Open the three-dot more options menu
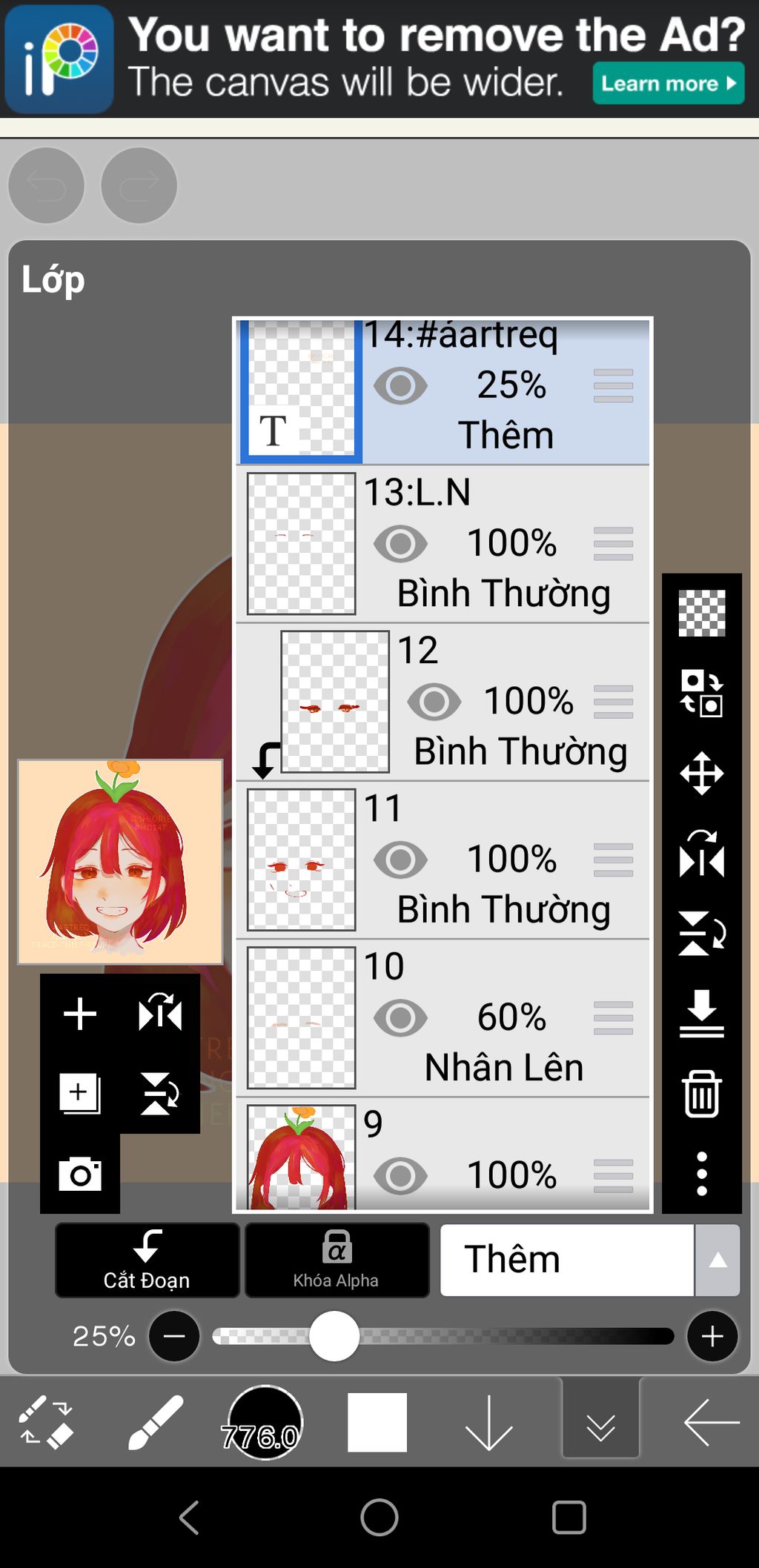The height and width of the screenshot is (1568, 759). point(701,1174)
